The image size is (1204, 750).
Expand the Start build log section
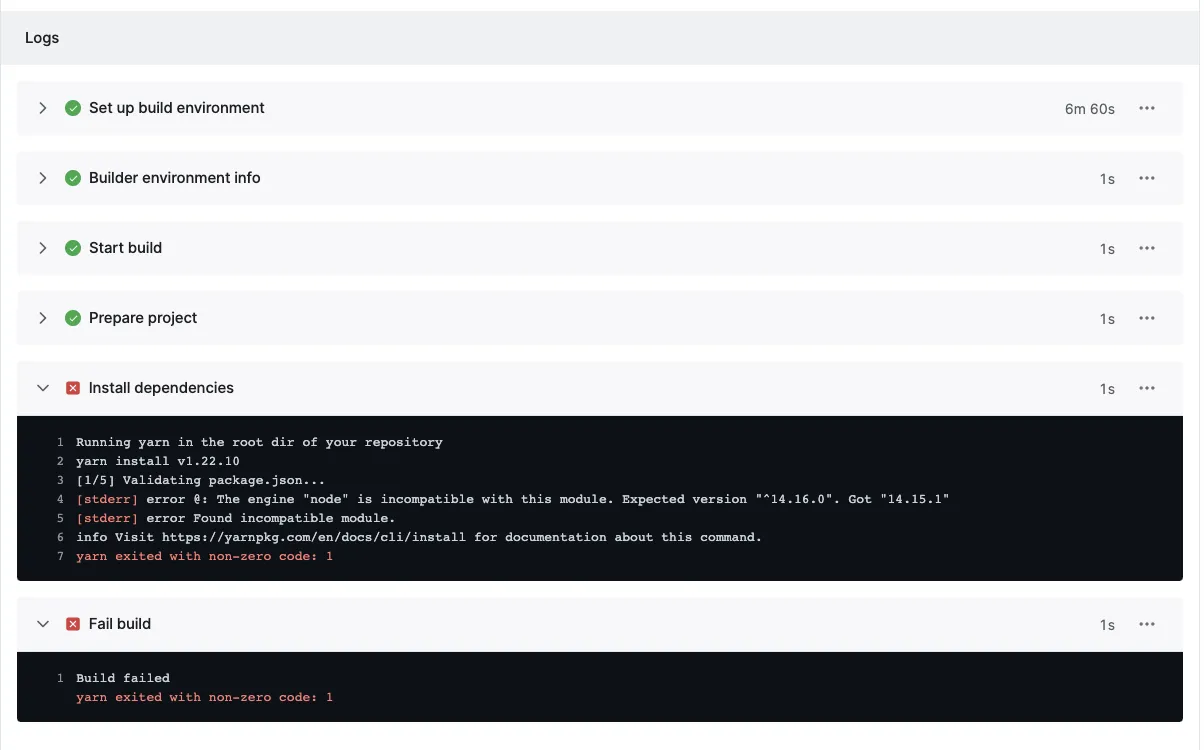pyautogui.click(x=43, y=248)
